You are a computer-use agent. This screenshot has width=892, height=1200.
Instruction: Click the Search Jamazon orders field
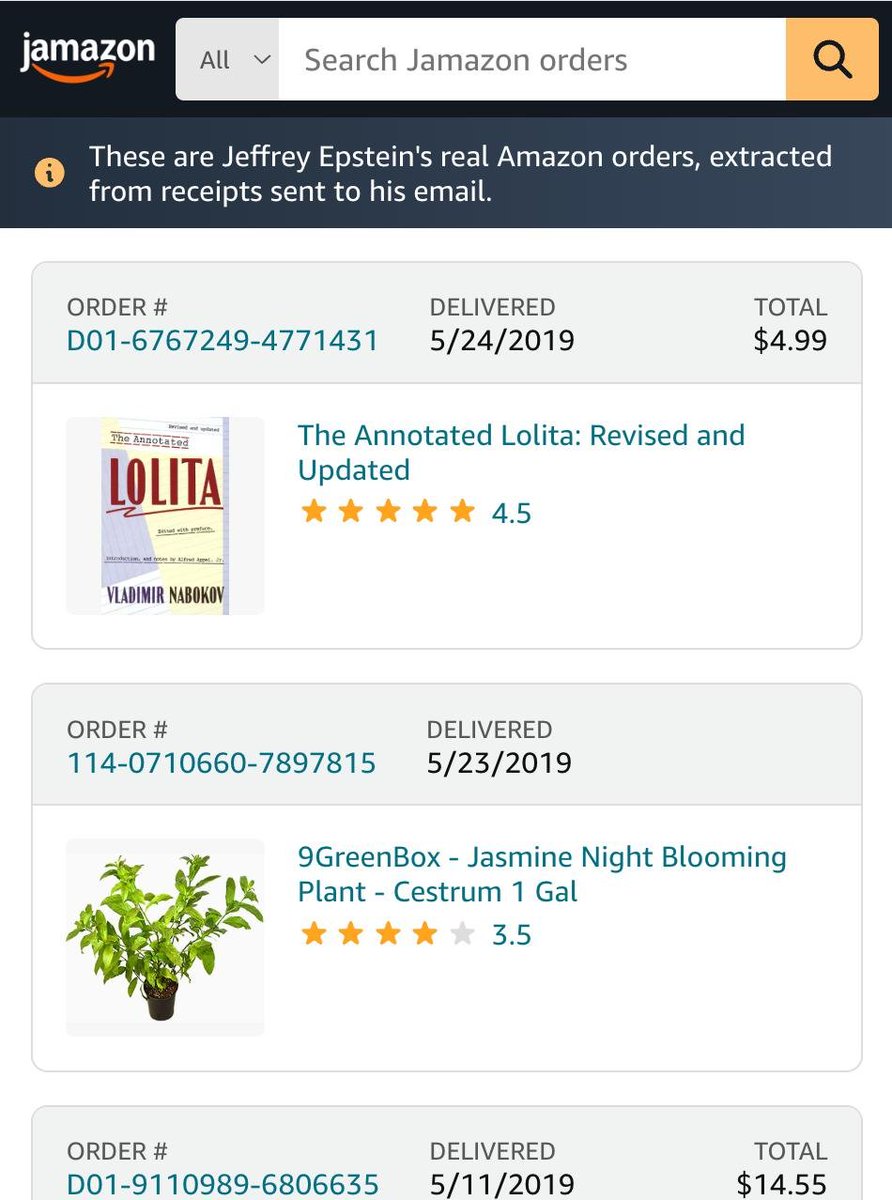pos(530,59)
